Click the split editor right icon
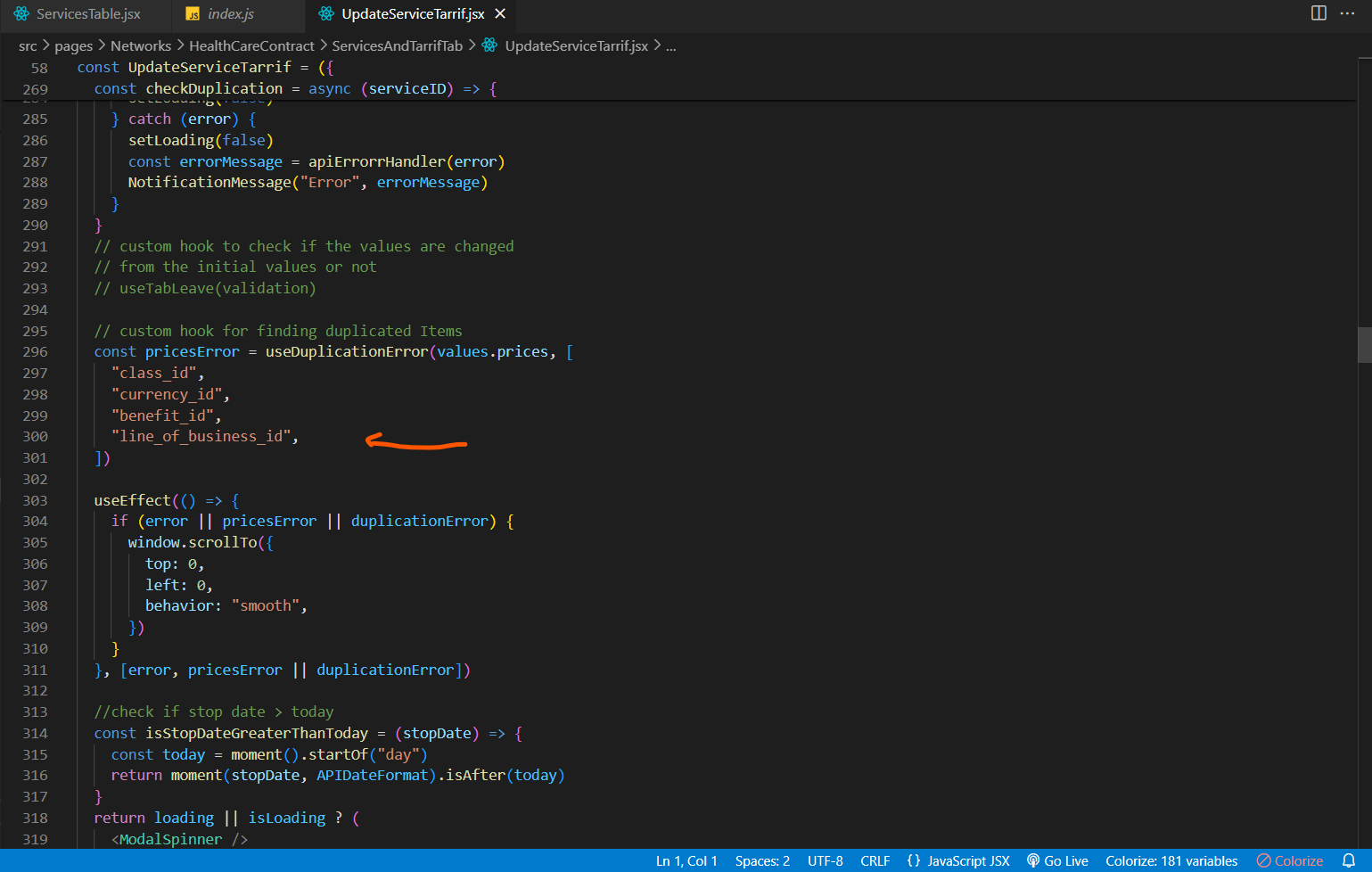The image size is (1372, 872). tap(1319, 13)
